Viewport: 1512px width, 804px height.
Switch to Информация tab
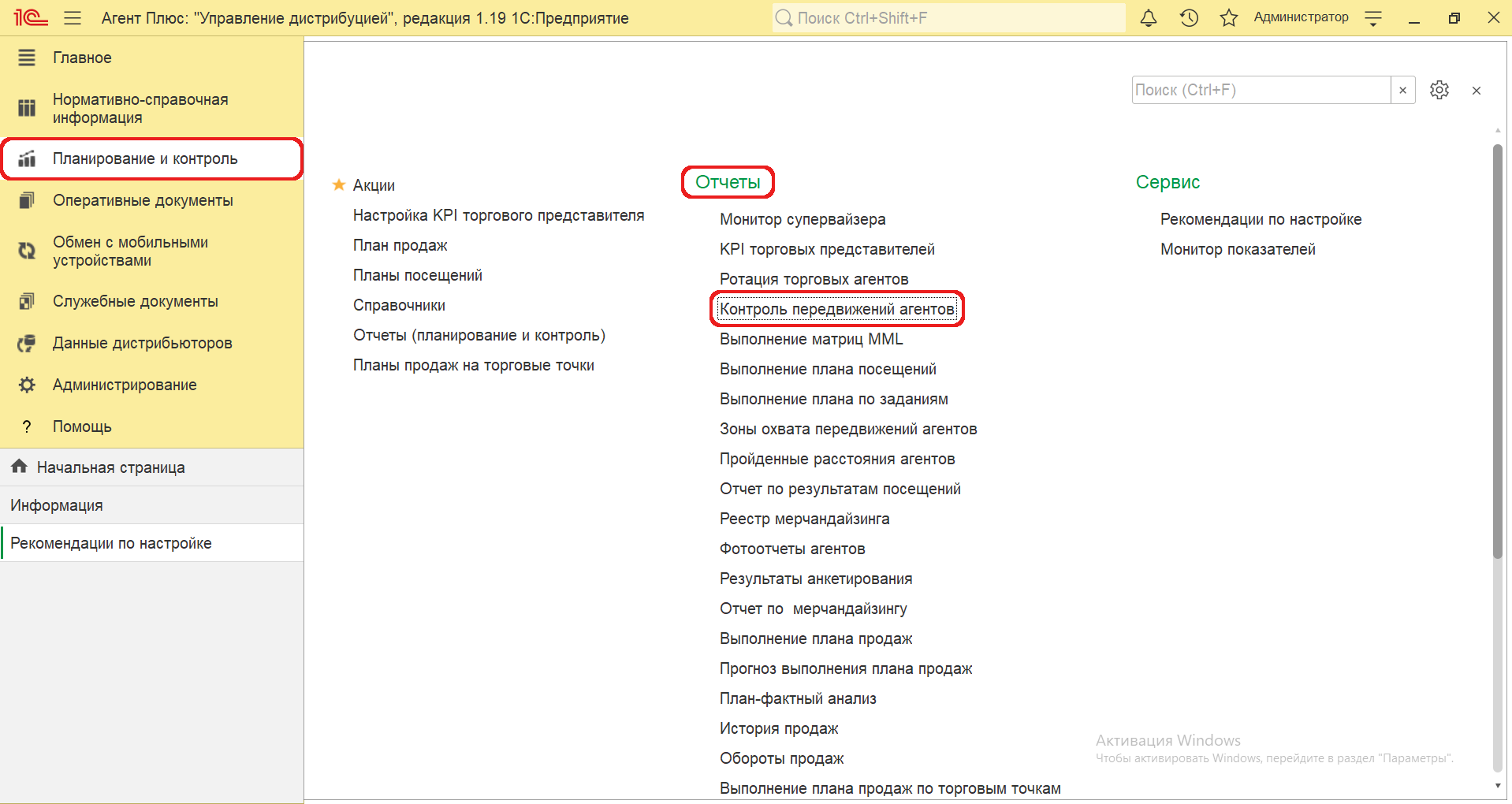[x=152, y=505]
